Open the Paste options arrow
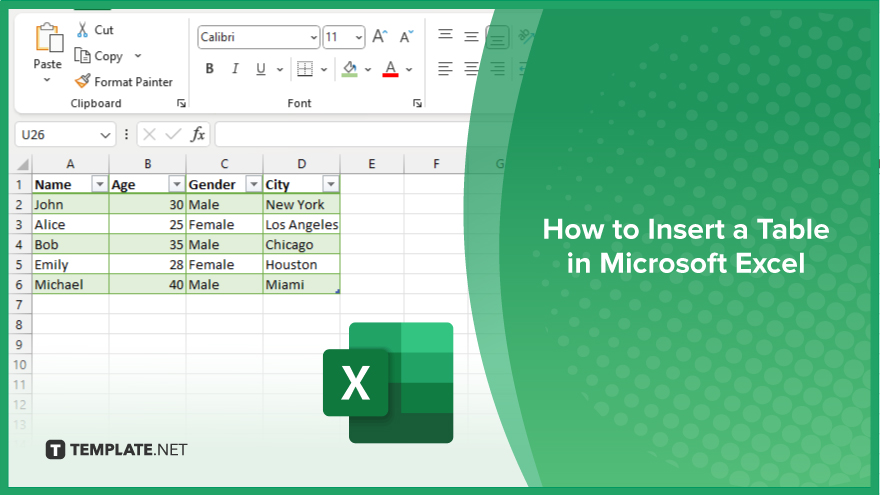880x495 pixels. pyautogui.click(x=47, y=80)
